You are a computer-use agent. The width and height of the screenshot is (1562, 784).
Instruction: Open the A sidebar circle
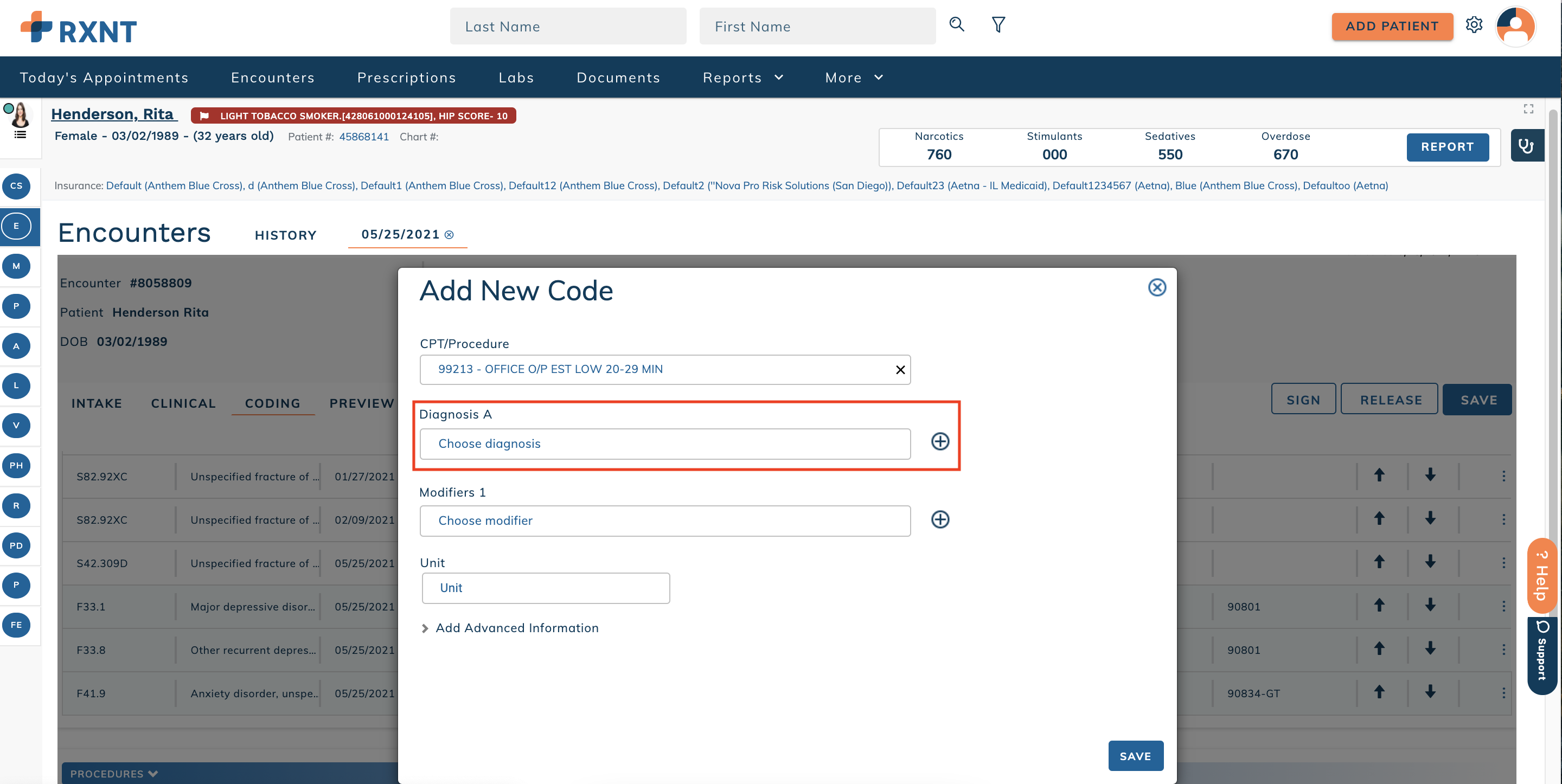[16, 346]
